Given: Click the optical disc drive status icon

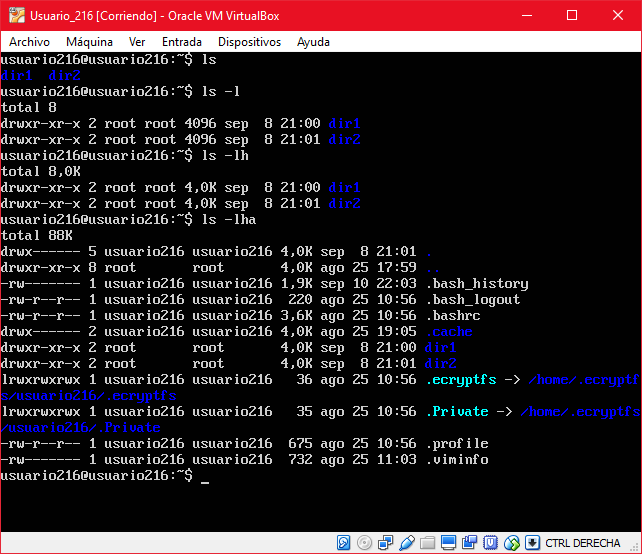Looking at the screenshot, I should (365, 543).
